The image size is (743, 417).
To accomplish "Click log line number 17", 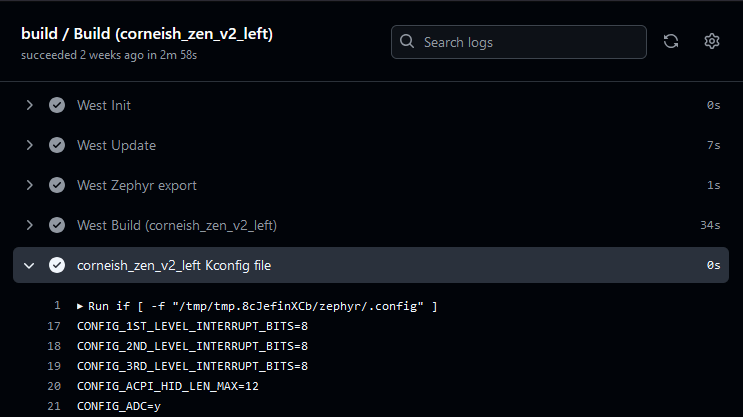I will pyautogui.click(x=54, y=326).
